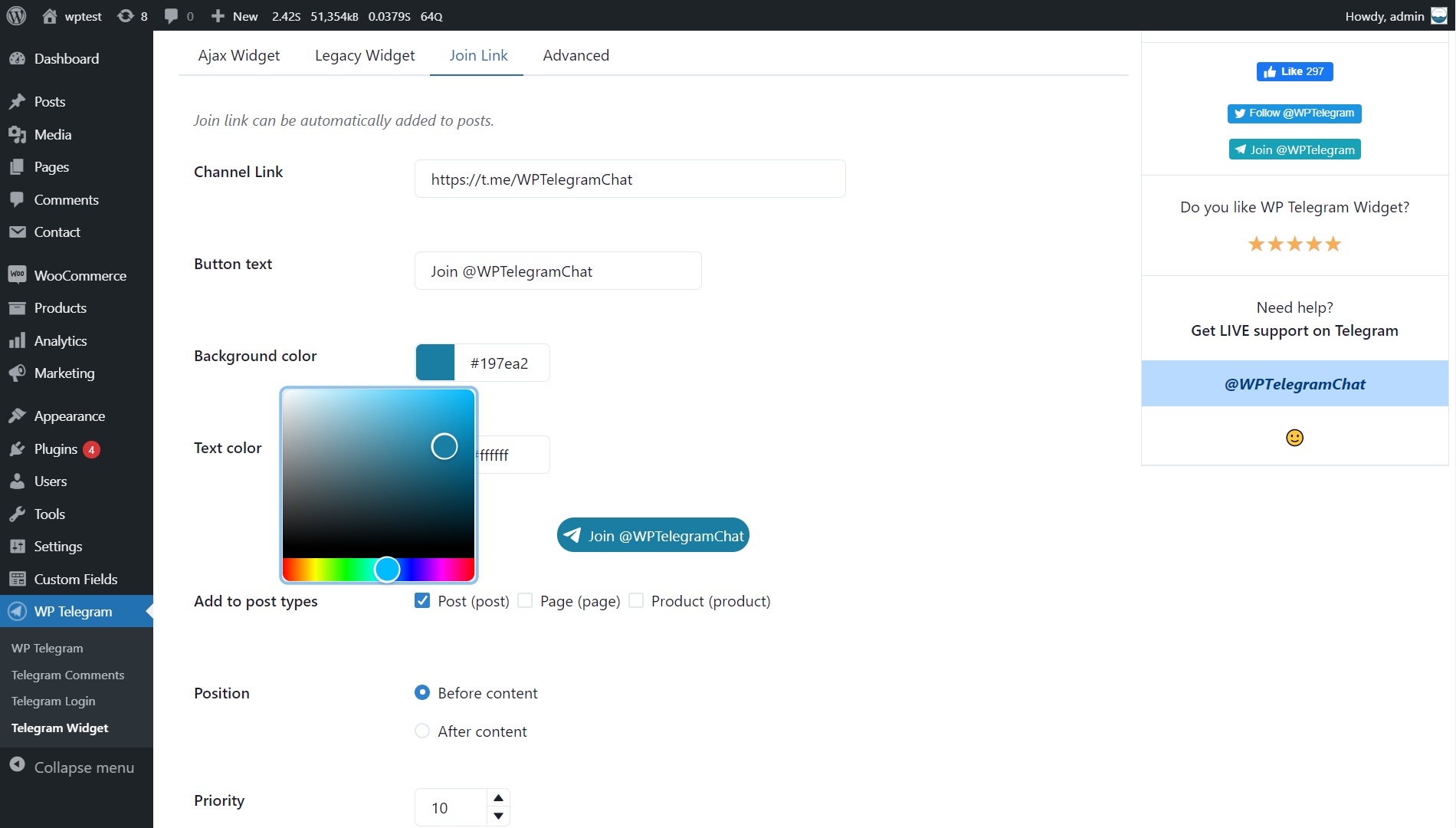Check the Page (page) checkbox

click(525, 600)
